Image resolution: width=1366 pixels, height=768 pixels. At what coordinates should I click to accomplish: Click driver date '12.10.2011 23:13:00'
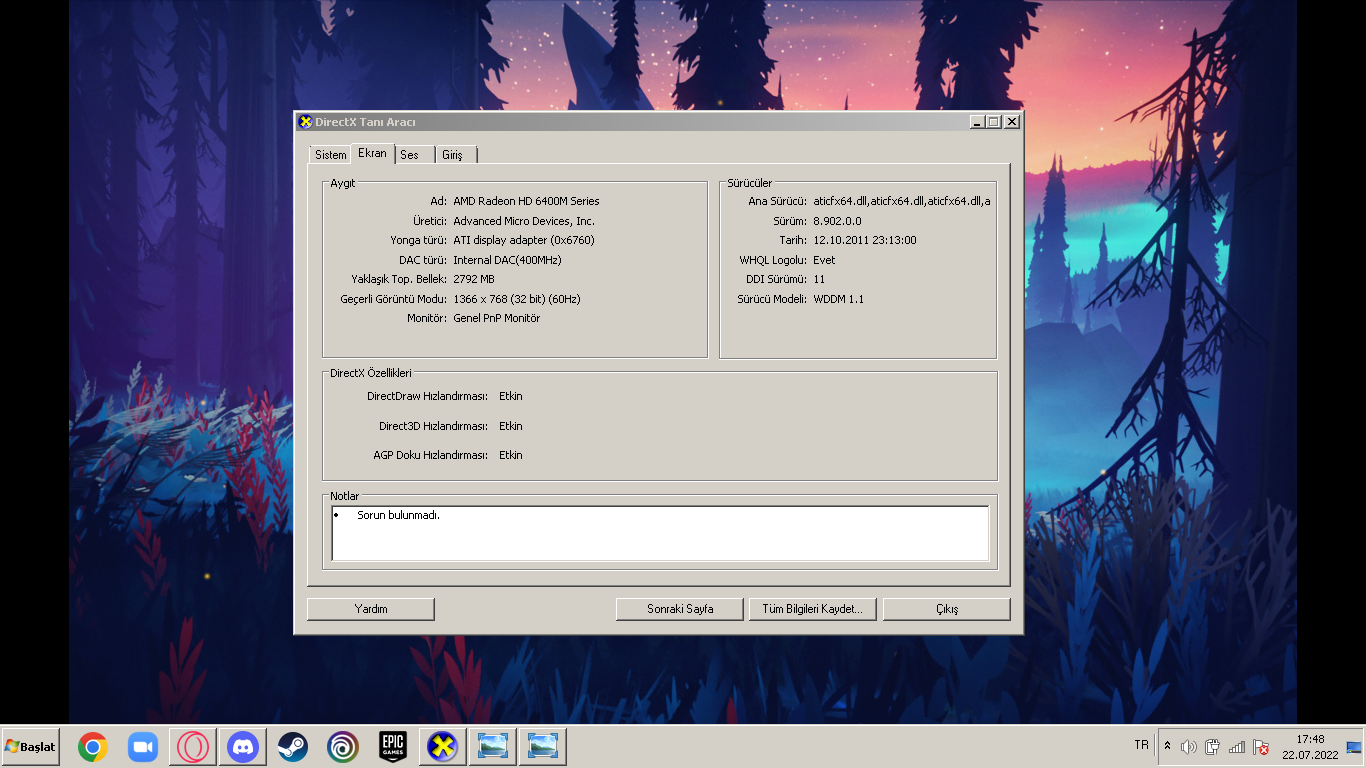(x=865, y=240)
